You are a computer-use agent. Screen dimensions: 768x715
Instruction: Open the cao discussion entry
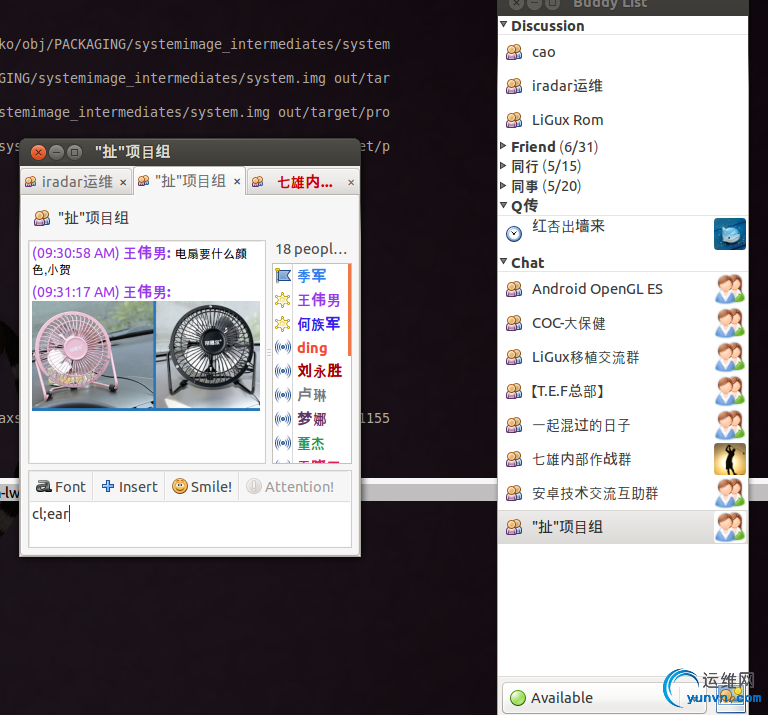(x=623, y=52)
